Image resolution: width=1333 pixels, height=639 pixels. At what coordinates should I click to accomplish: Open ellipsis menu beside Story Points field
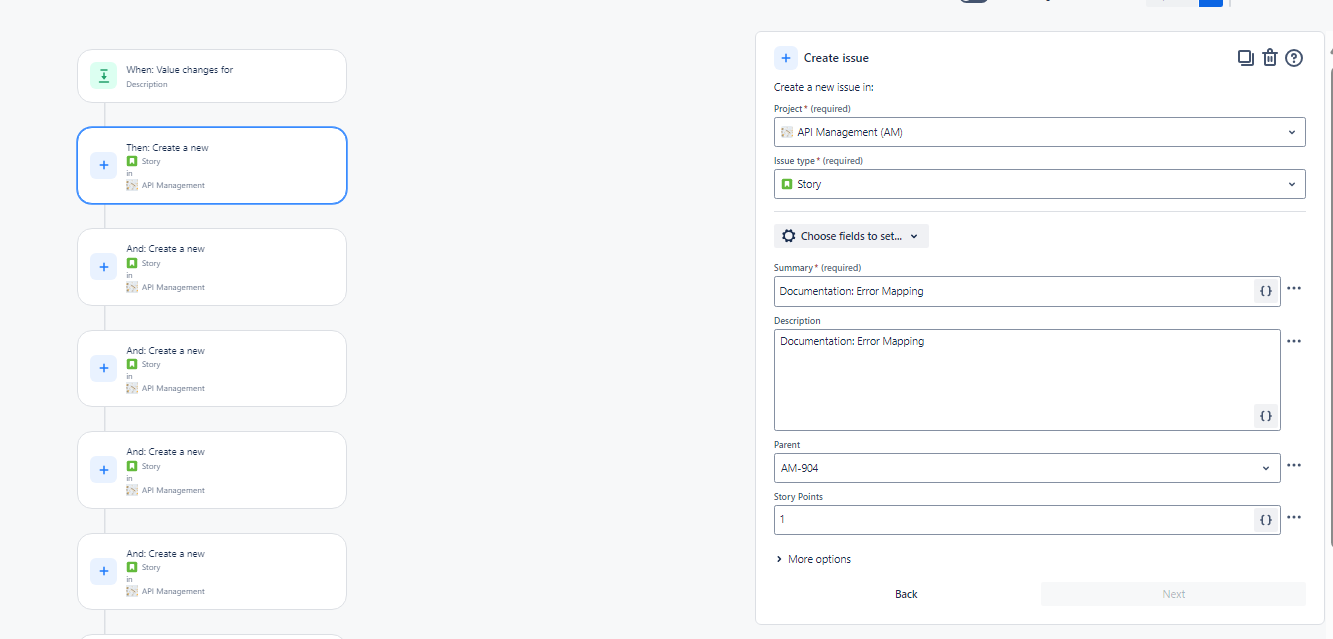1294,517
